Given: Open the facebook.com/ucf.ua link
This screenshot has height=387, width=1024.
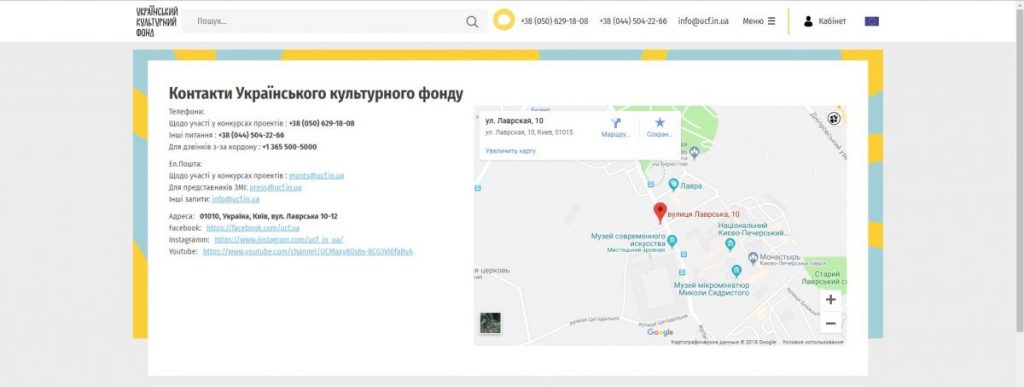Looking at the screenshot, I should 253,228.
